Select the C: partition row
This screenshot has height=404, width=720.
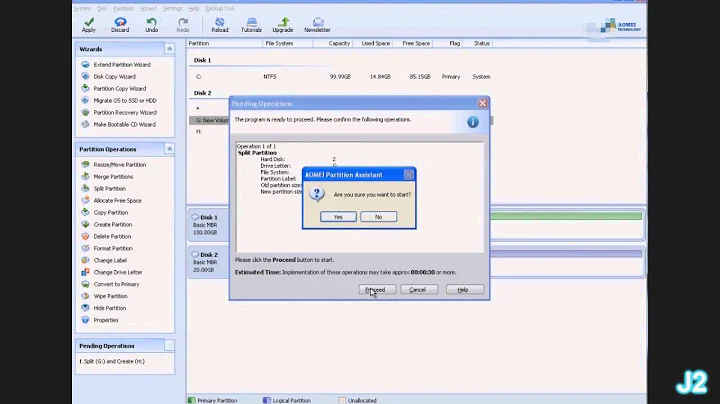point(343,77)
